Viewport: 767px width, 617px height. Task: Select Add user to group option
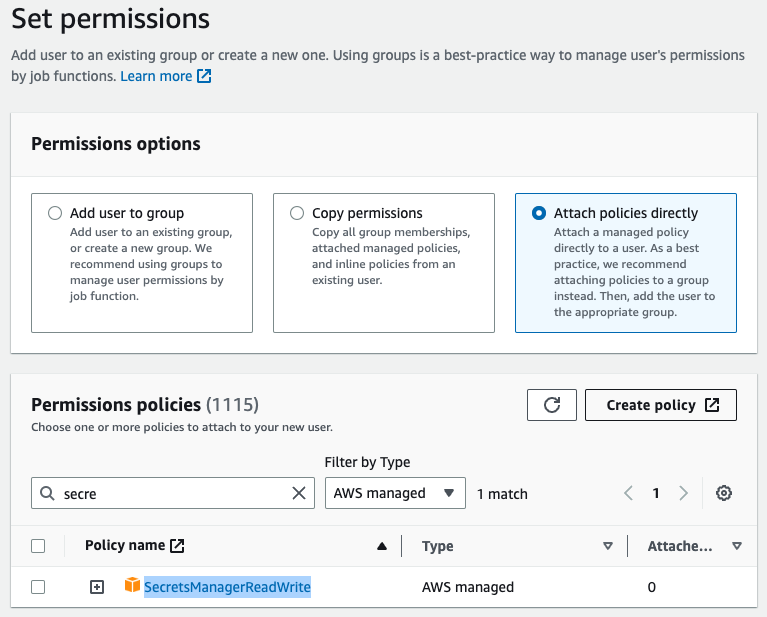[56, 213]
